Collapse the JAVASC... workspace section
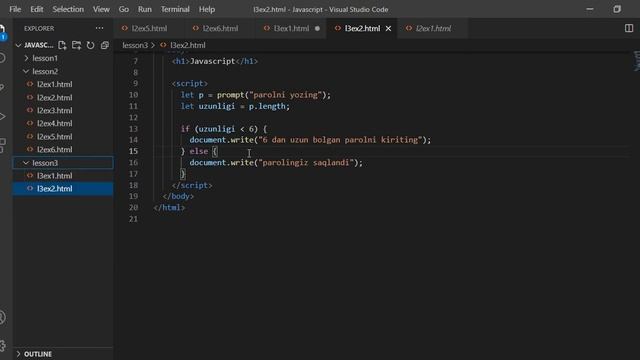 pos(18,45)
